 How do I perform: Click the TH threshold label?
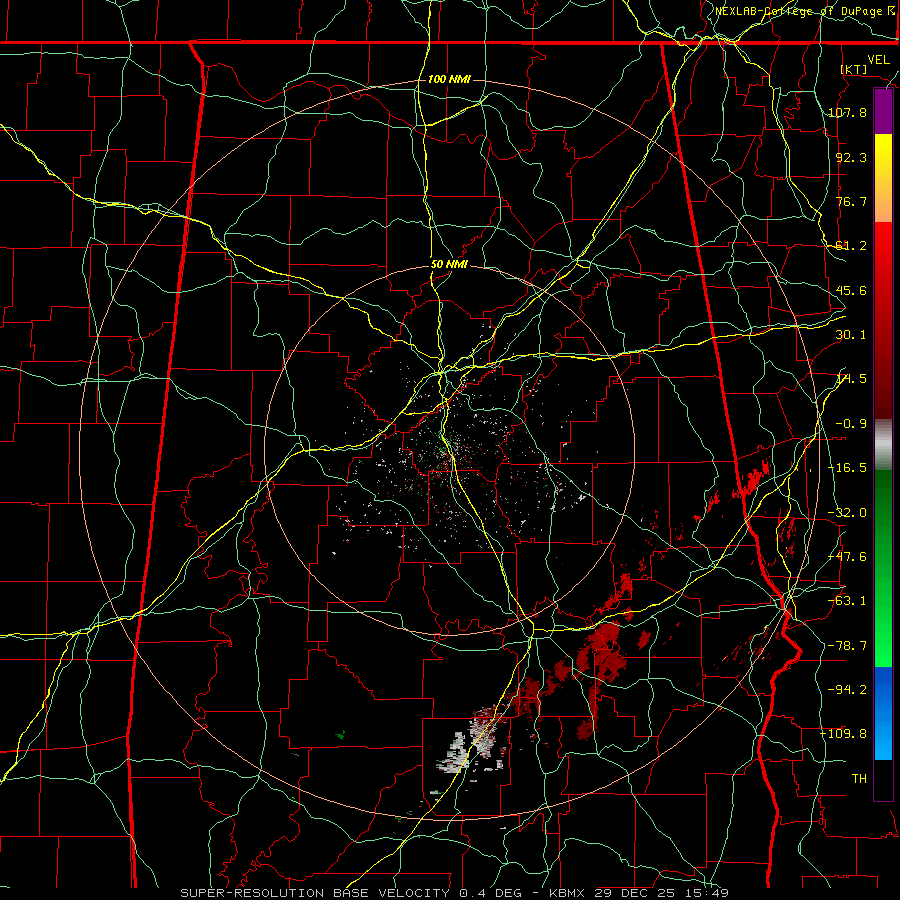point(859,779)
